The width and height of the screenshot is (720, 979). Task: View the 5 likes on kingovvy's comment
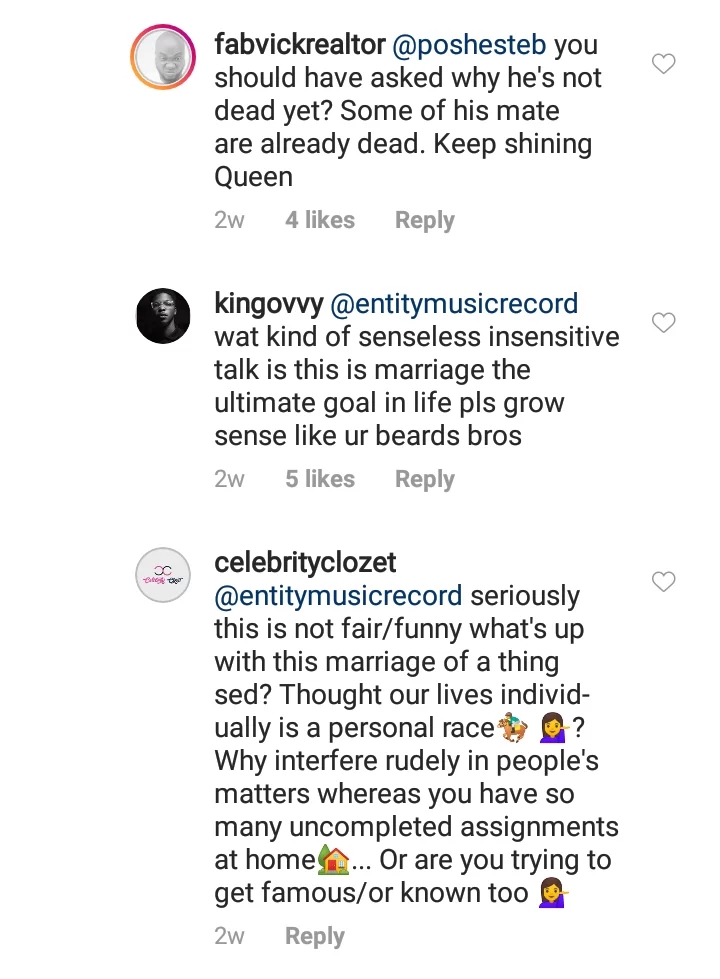click(x=319, y=479)
